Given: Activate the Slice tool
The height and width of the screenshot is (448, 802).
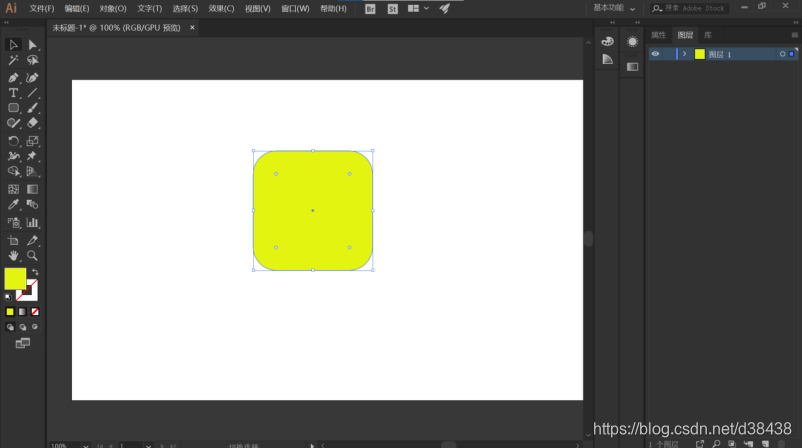Looking at the screenshot, I should [32, 240].
